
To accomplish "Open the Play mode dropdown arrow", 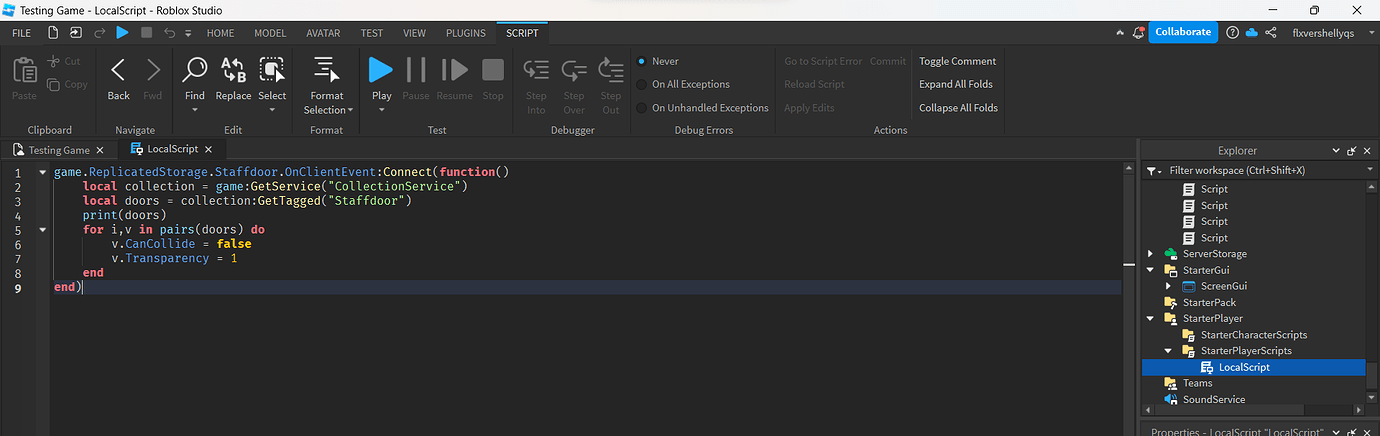I will (381, 109).
